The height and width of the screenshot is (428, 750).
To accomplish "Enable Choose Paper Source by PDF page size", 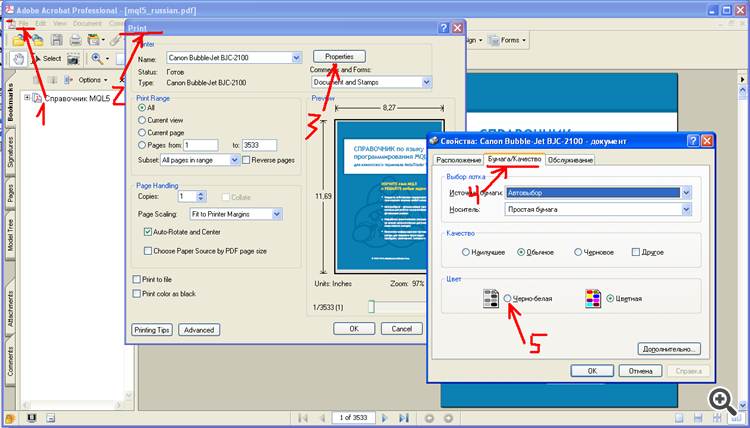I will [148, 251].
